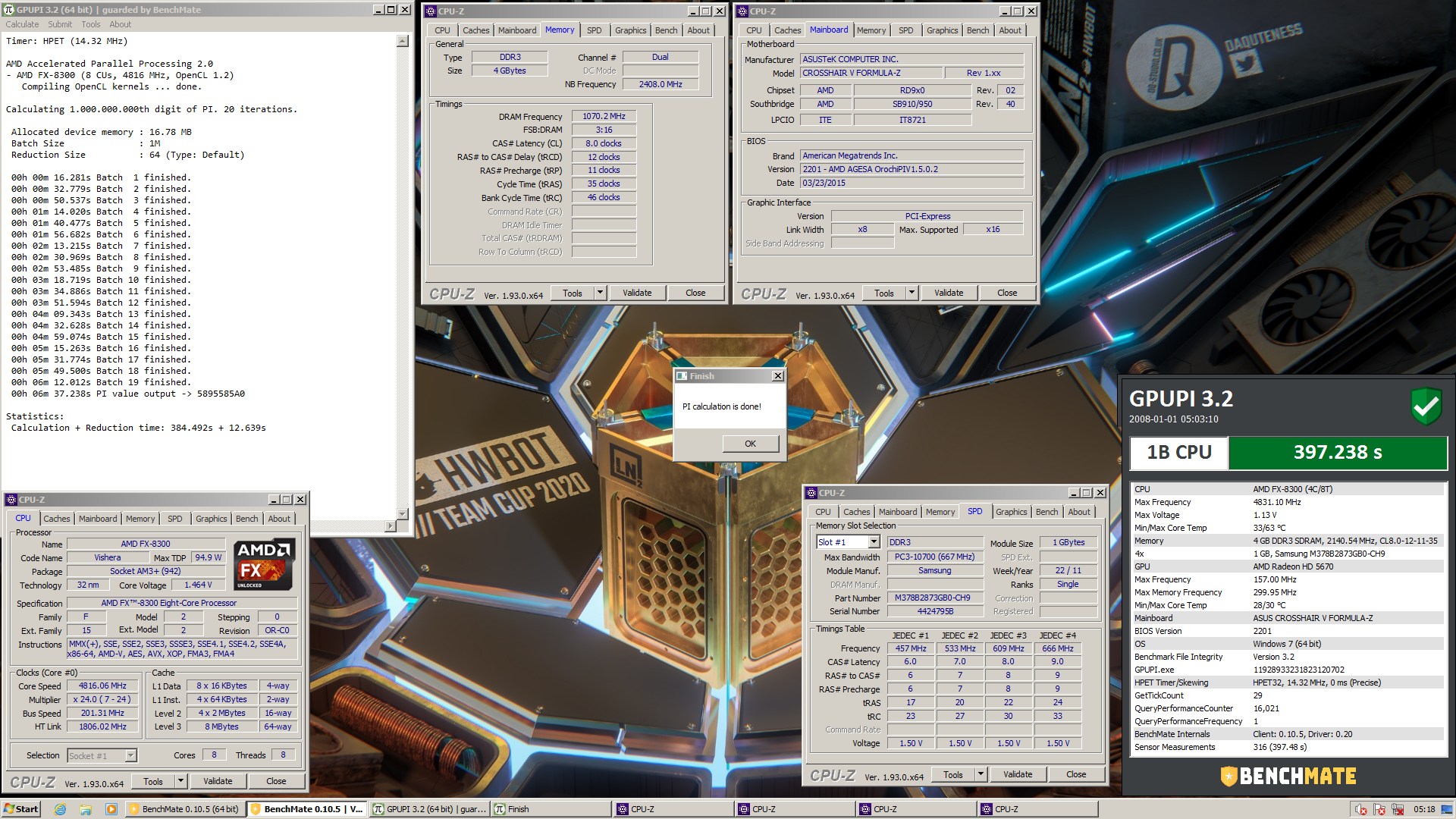
Task: Select Mainboard tab in the SPD CPU-Z window
Action: (898, 512)
